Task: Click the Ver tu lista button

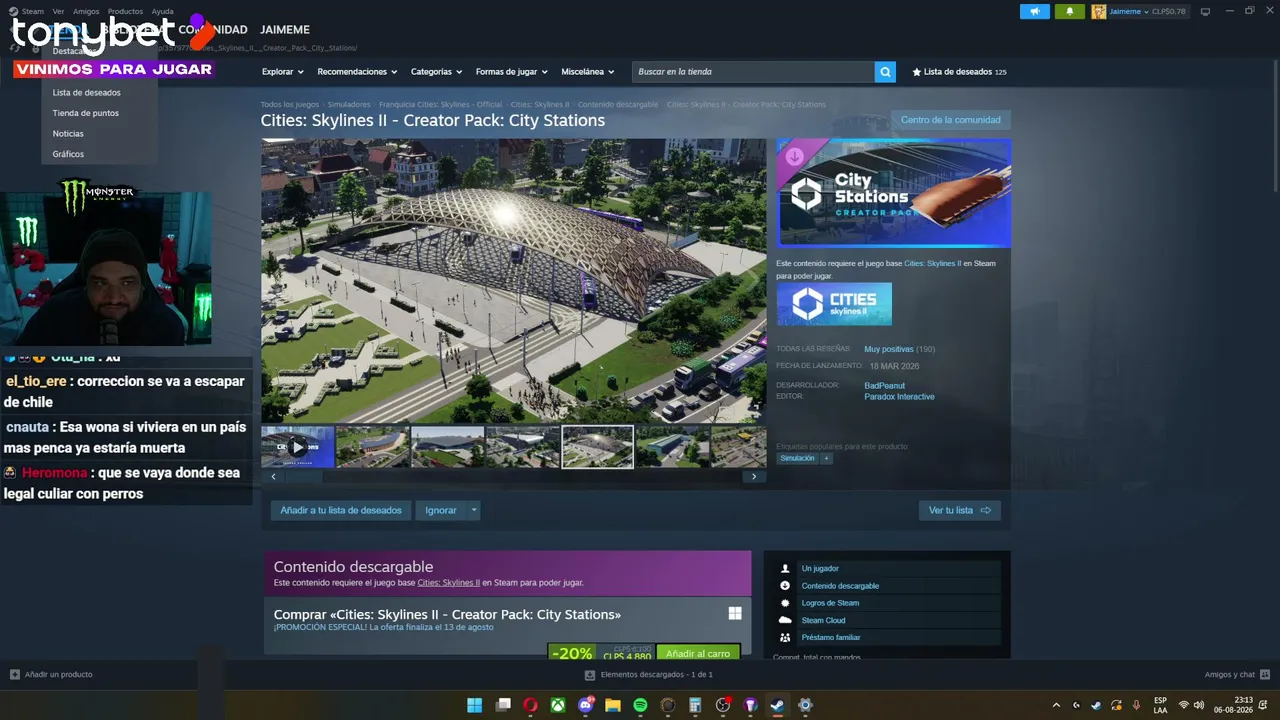Action: [960, 510]
